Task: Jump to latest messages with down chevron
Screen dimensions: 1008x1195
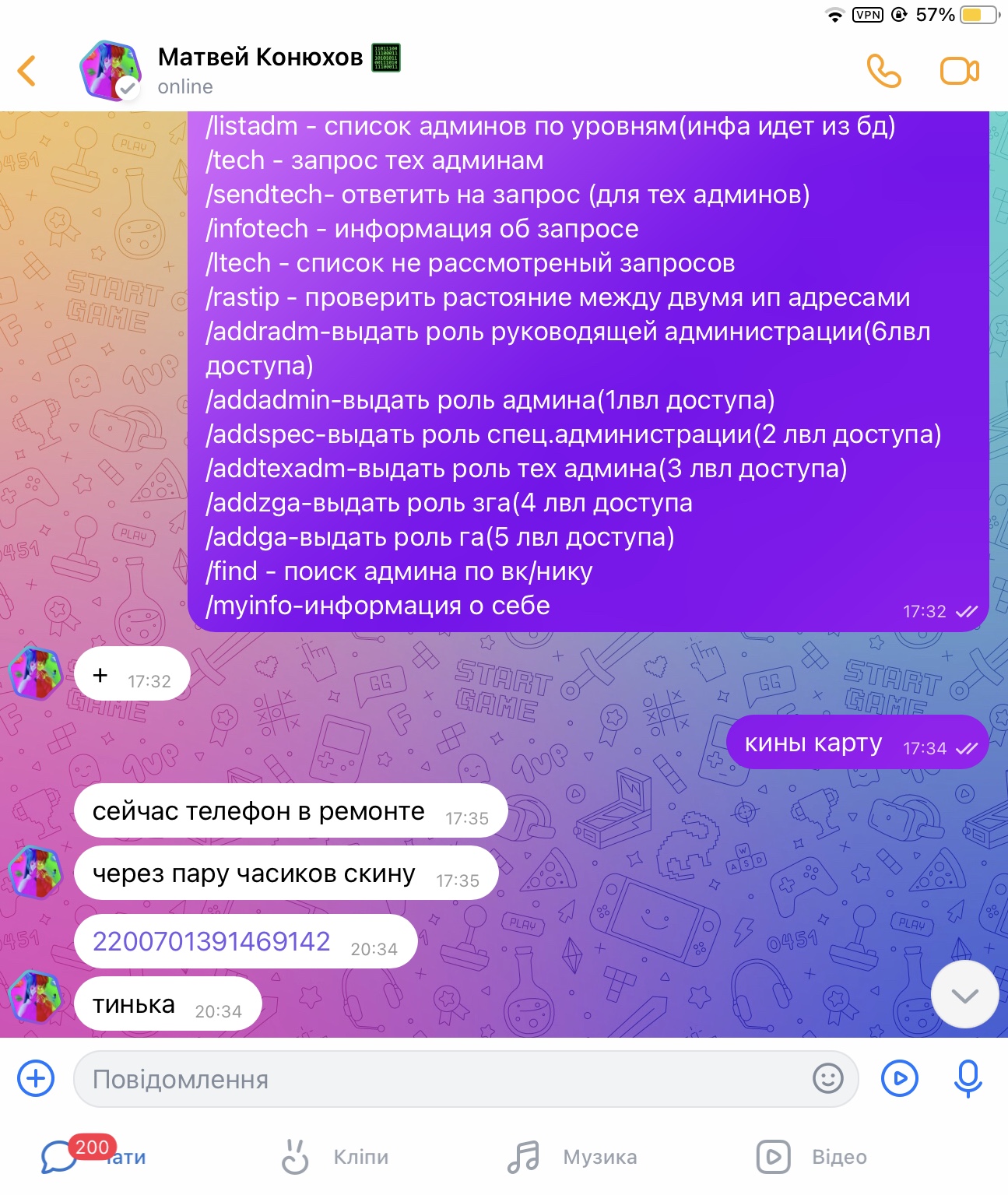Action: pyautogui.click(x=964, y=996)
